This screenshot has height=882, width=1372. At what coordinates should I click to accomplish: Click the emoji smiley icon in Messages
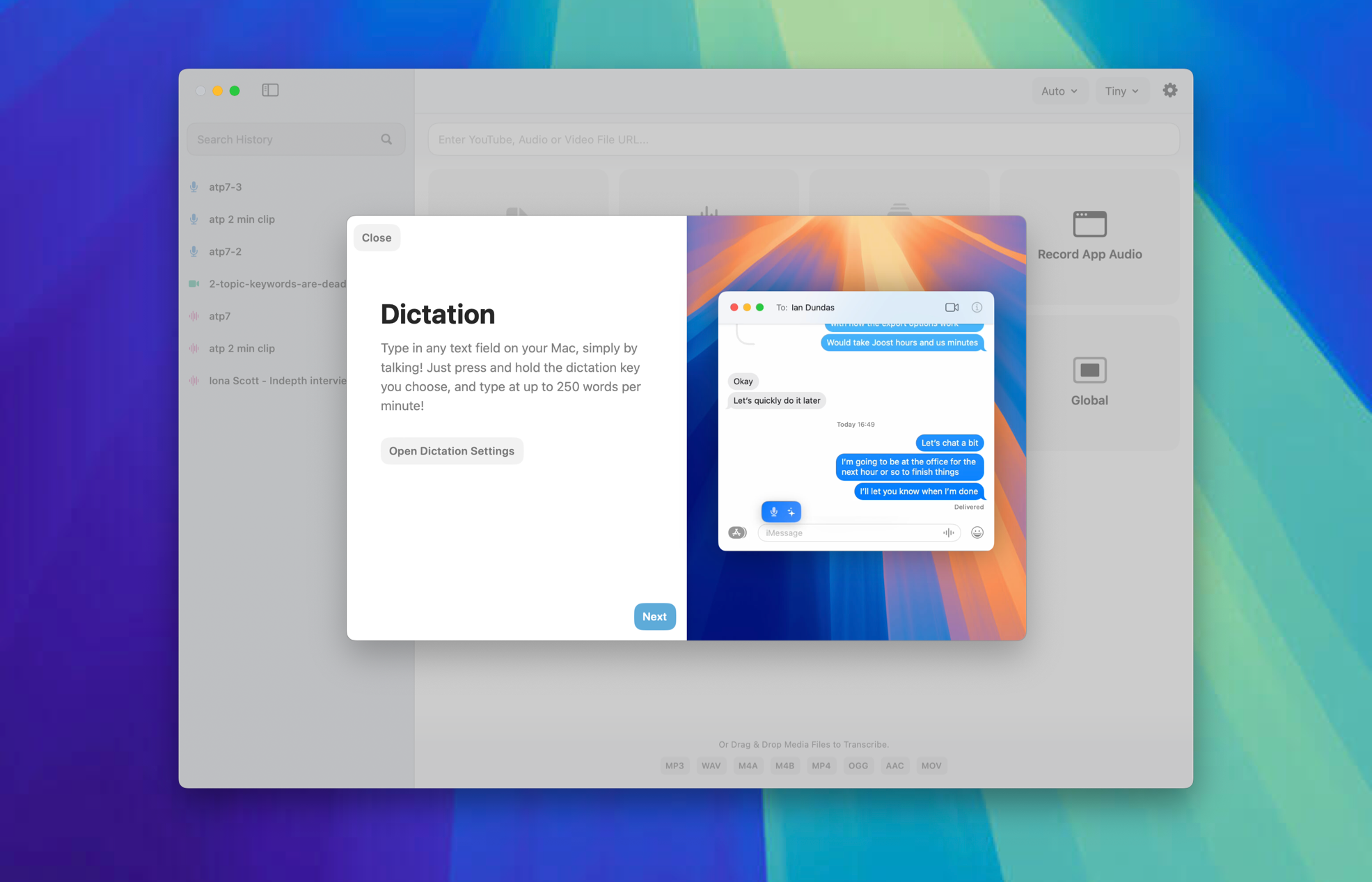coord(977,533)
